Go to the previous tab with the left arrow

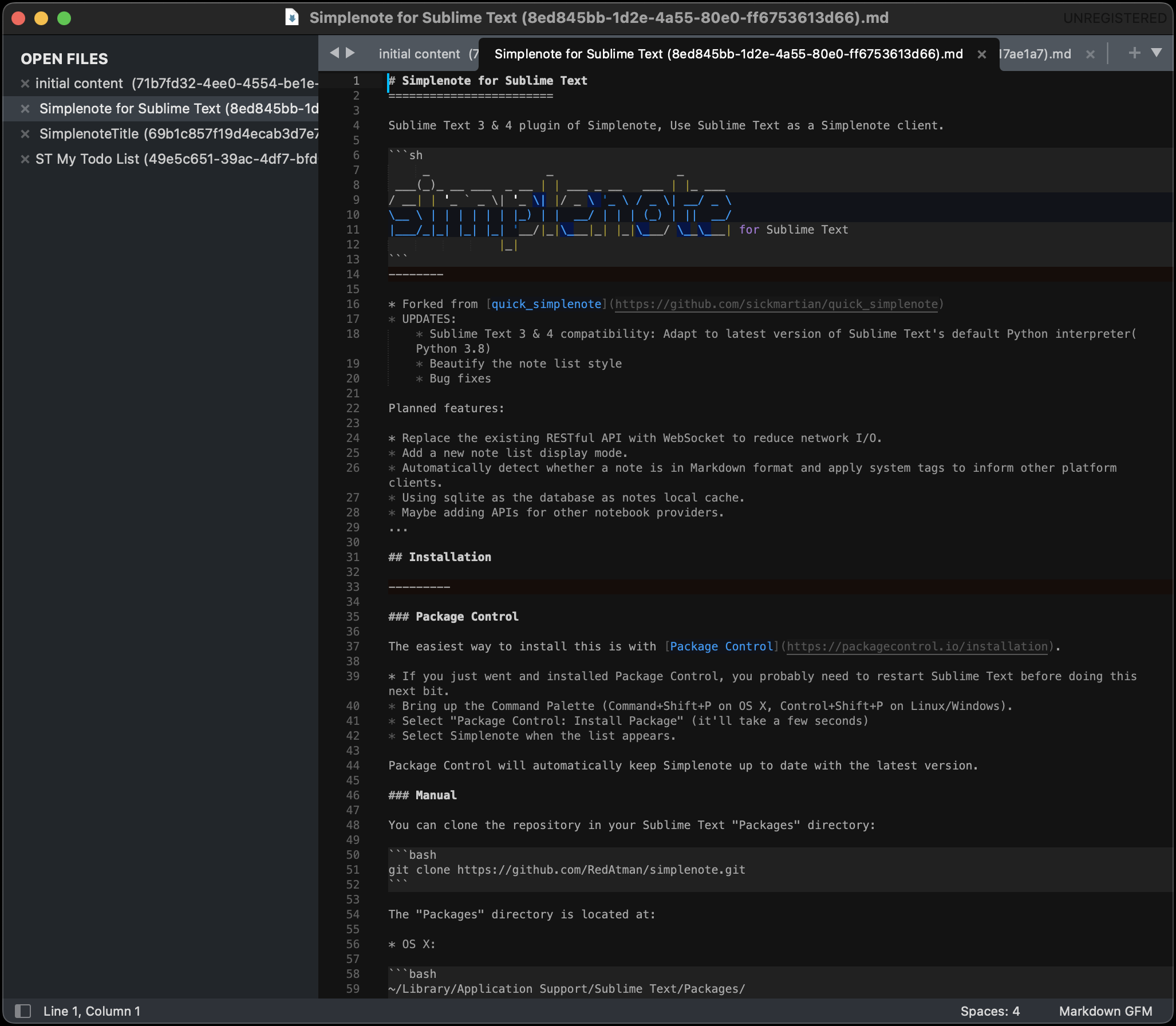click(335, 53)
